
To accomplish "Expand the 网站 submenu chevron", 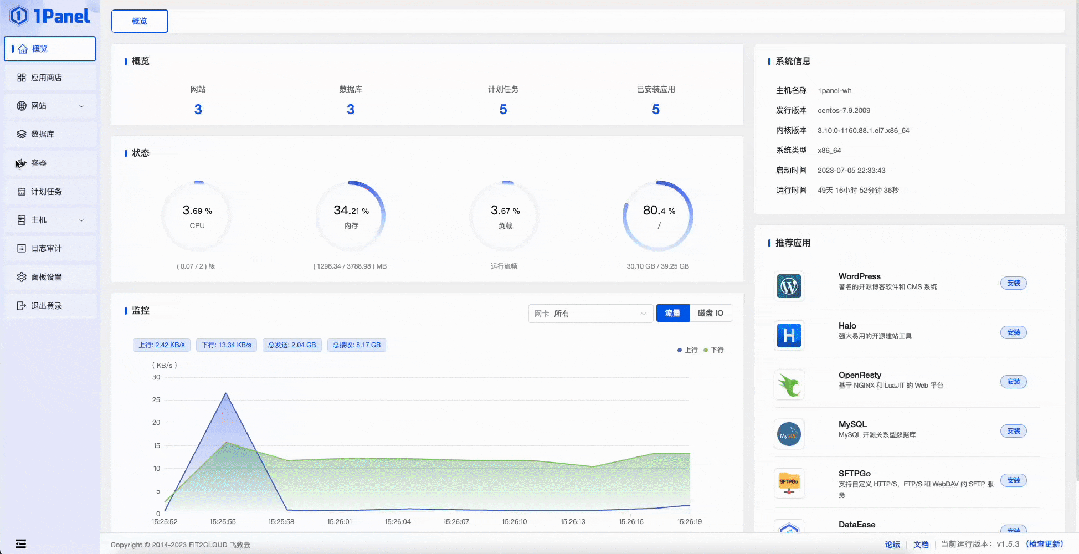I will (x=82, y=106).
